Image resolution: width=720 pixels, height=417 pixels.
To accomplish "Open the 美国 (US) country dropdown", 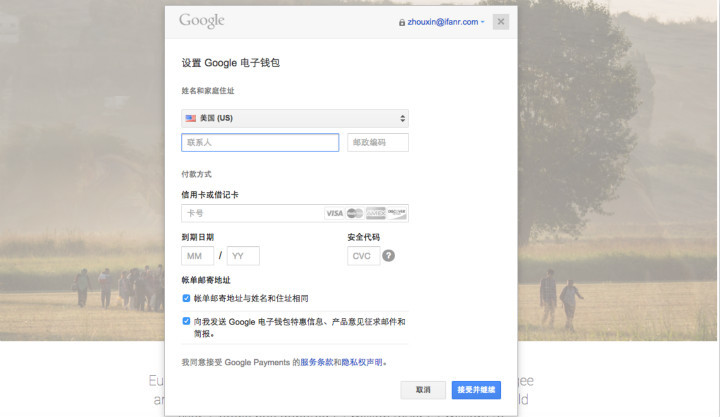I will [294, 118].
